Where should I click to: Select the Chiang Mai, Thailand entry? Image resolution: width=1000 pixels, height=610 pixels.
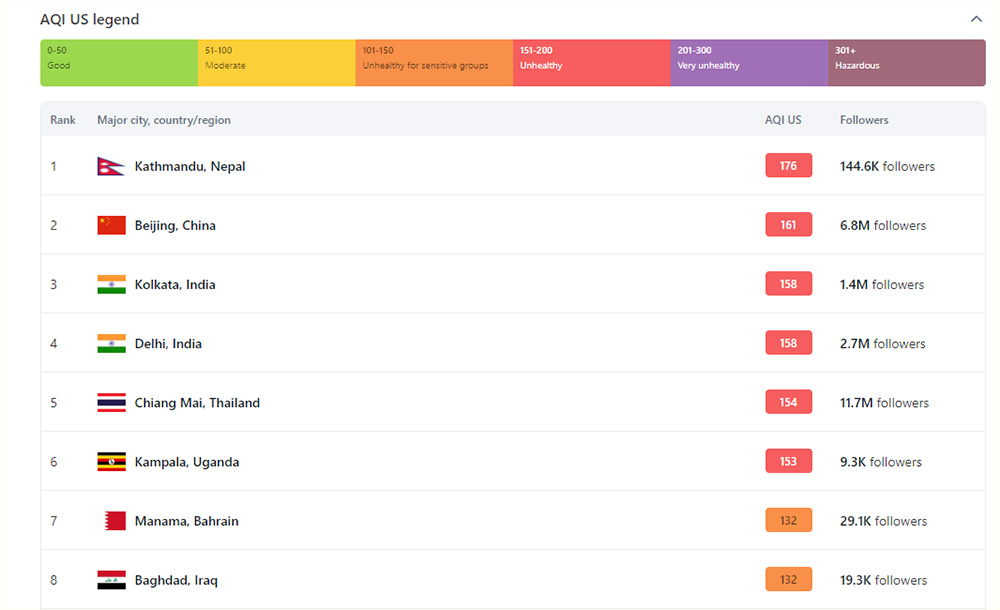(197, 403)
